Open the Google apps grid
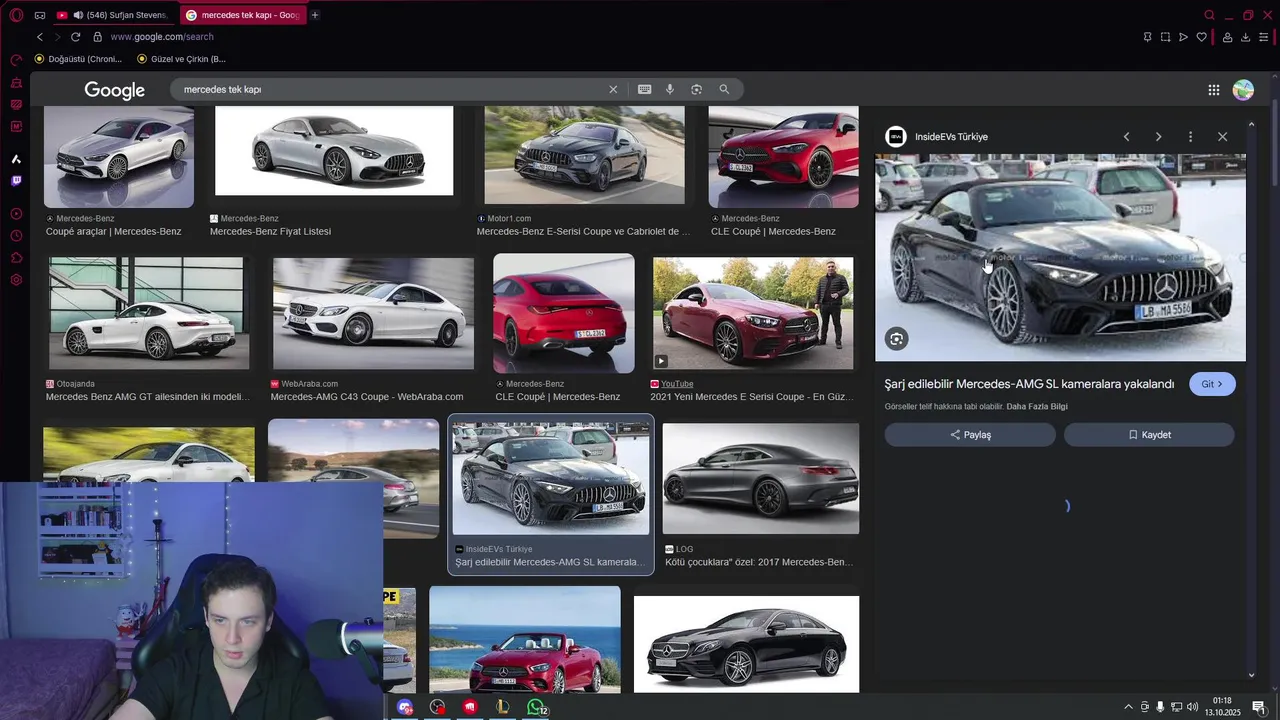This screenshot has width=1280, height=720. pyautogui.click(x=1214, y=90)
